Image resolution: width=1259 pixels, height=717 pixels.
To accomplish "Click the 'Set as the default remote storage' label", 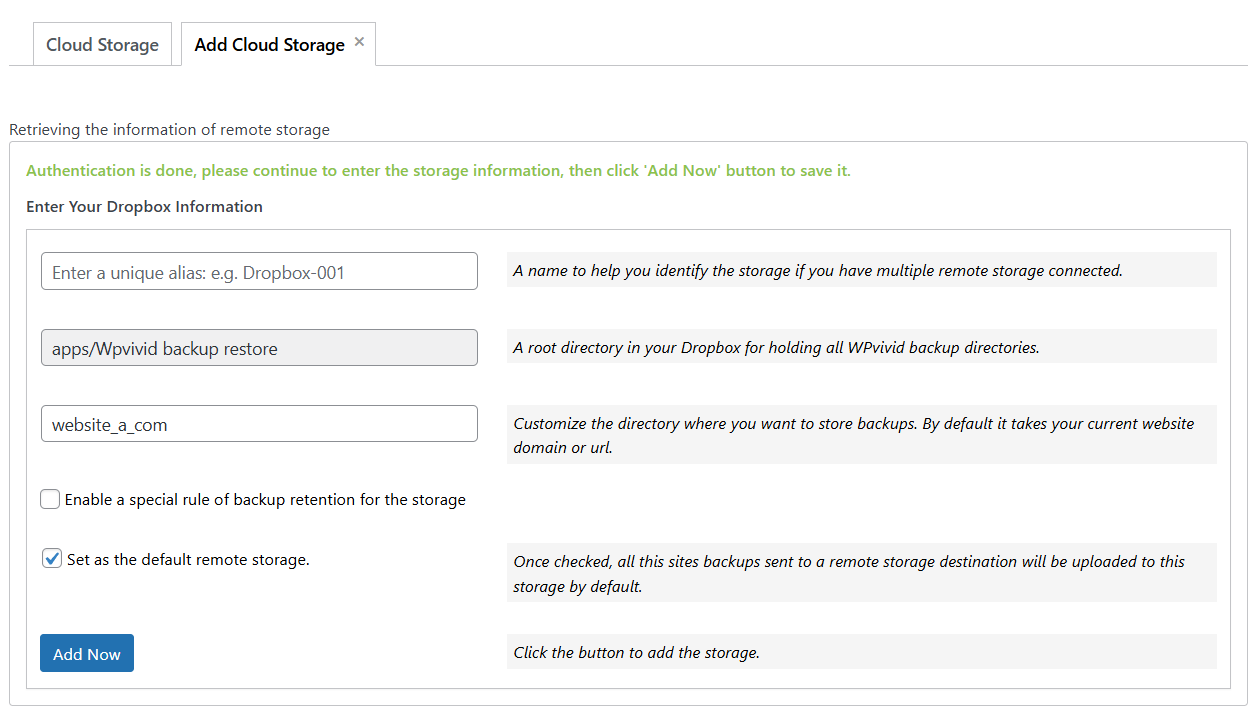I will (188, 560).
